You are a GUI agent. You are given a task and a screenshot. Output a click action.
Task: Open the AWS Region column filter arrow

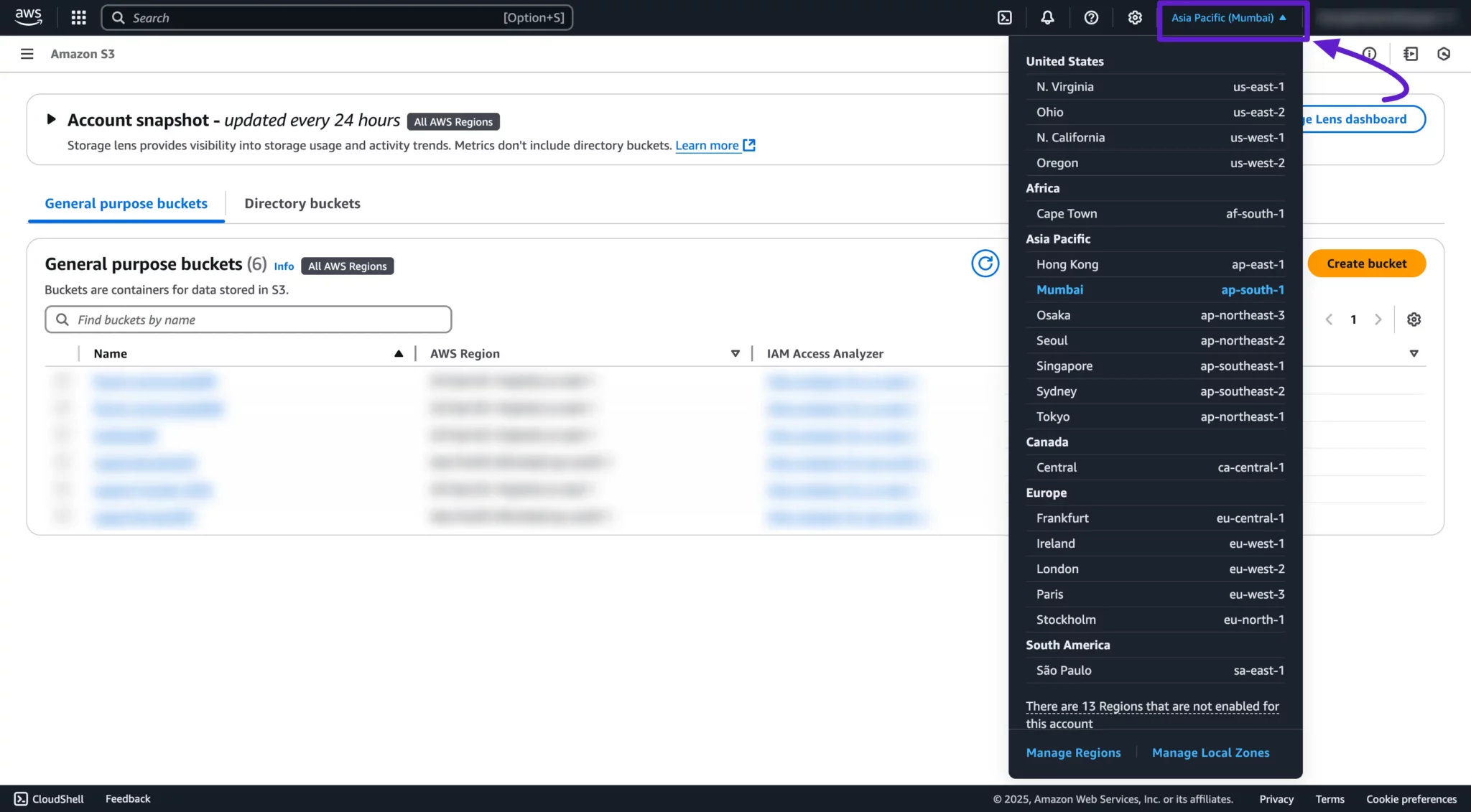735,353
